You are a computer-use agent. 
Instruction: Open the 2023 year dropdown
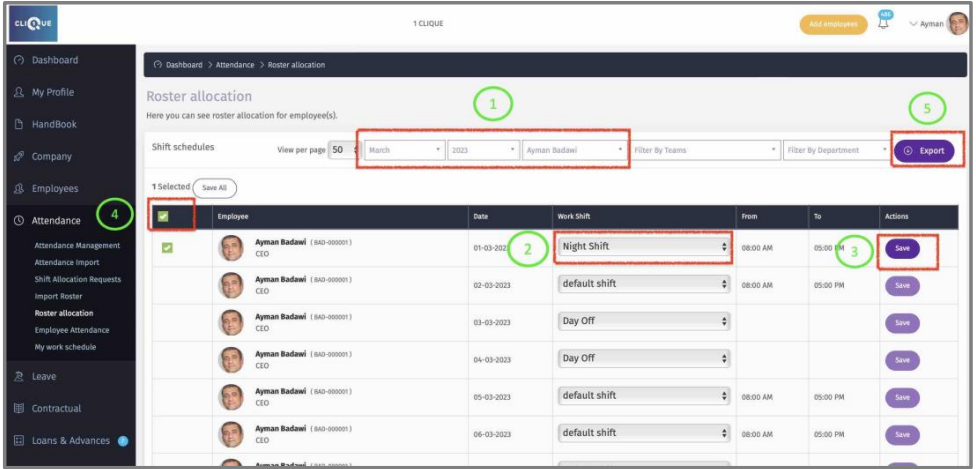pos(482,150)
